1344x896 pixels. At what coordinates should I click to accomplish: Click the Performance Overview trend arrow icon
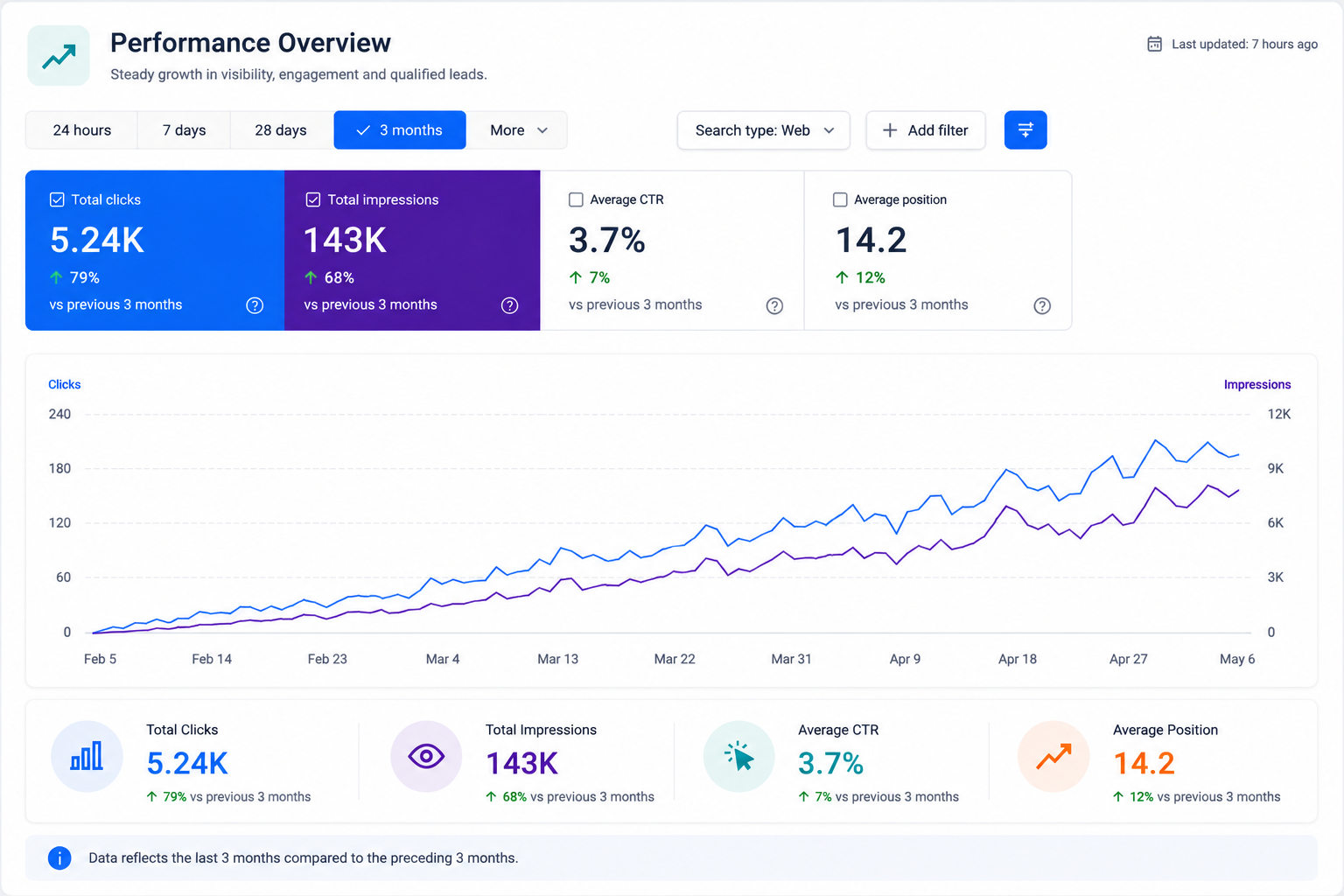tap(59, 56)
